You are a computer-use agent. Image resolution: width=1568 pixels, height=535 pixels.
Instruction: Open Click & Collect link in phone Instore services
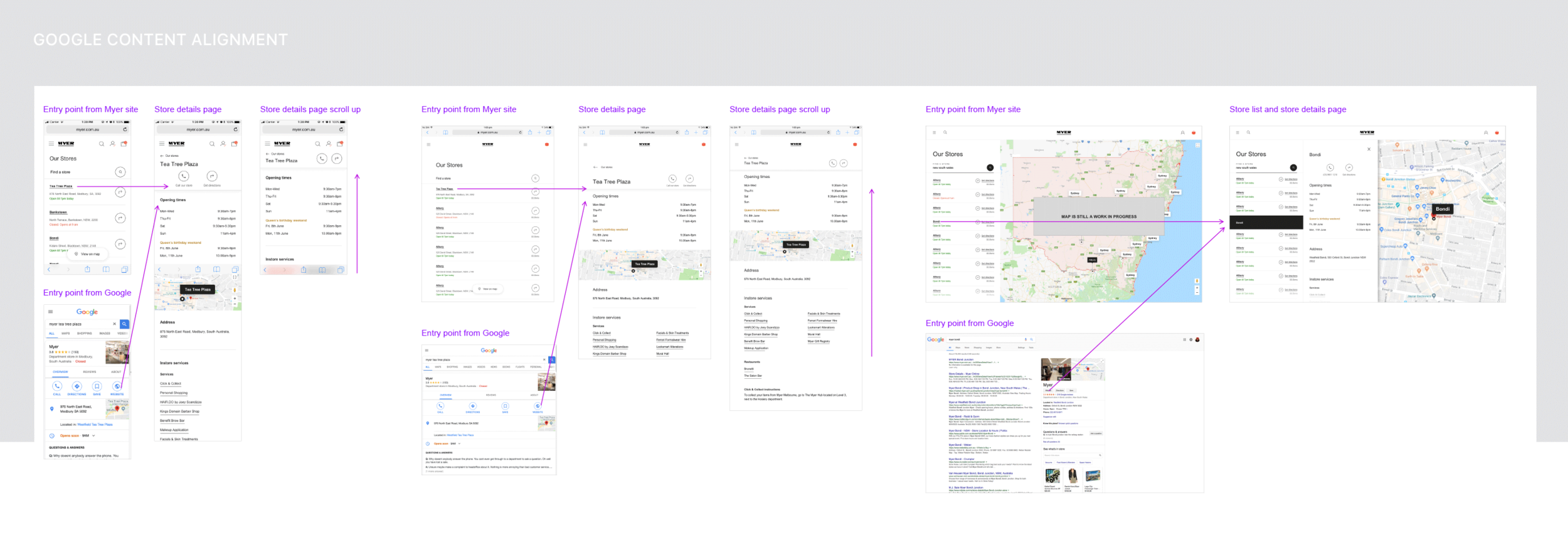point(171,383)
